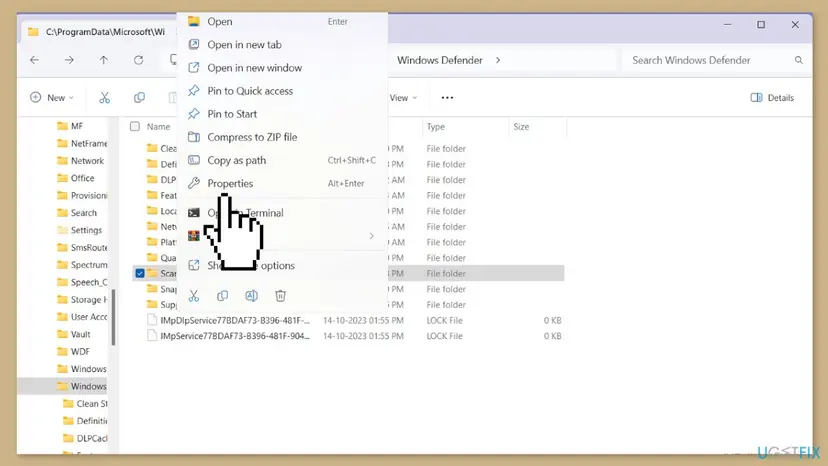828x466 pixels.
Task: Cut the selection using the toolbar scissors
Action: (x=105, y=98)
